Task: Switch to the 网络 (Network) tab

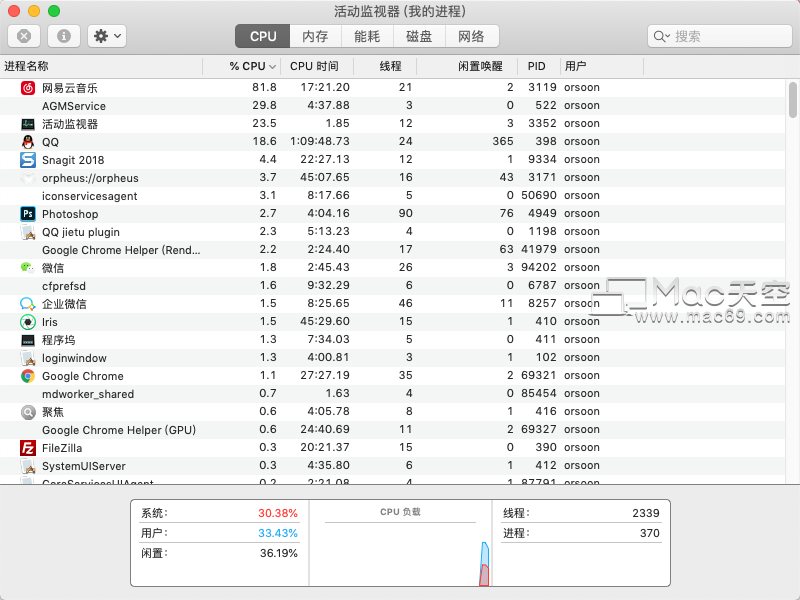Action: pos(471,36)
